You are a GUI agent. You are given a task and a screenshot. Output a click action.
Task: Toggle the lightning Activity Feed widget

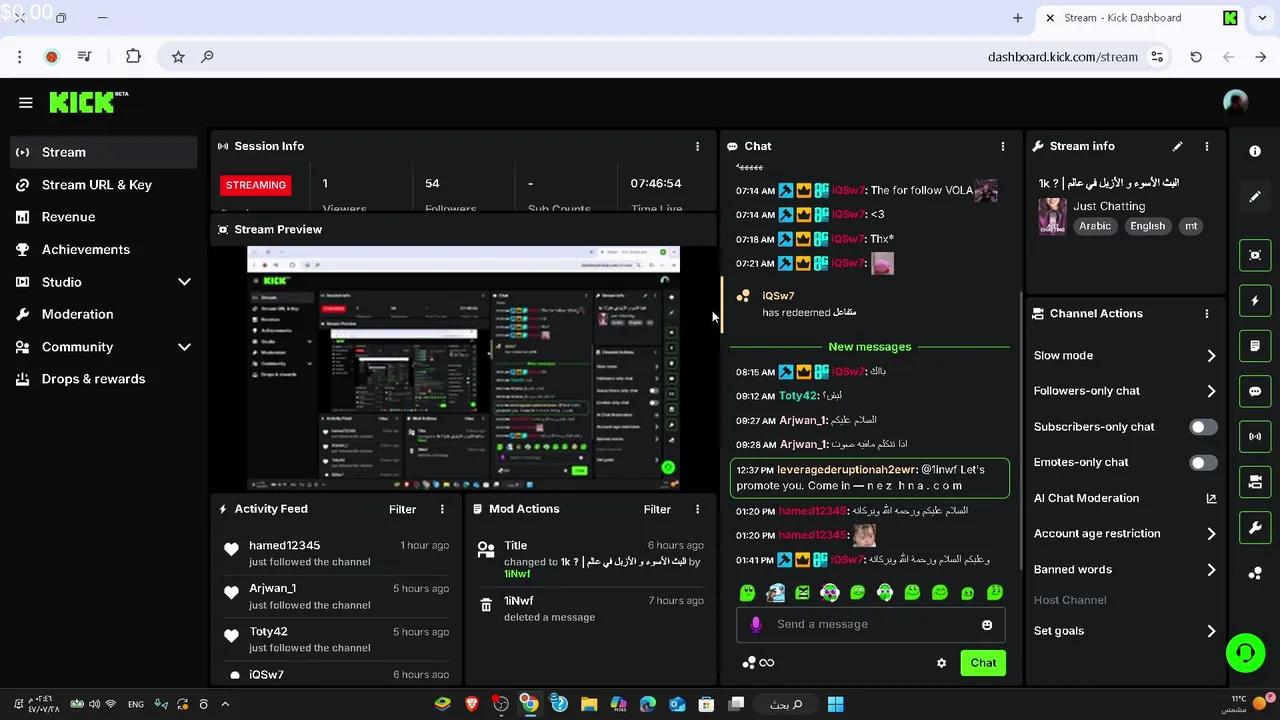[1255, 300]
